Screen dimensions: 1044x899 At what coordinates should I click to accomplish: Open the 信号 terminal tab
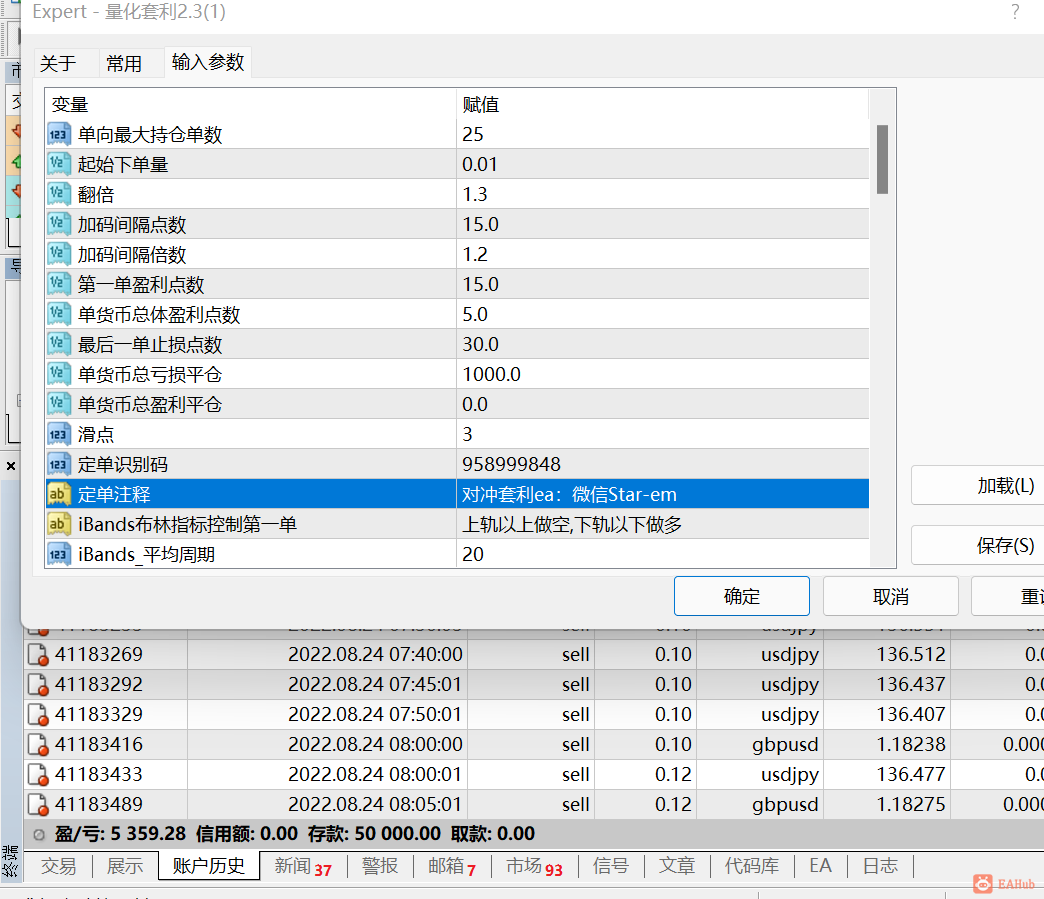click(611, 866)
